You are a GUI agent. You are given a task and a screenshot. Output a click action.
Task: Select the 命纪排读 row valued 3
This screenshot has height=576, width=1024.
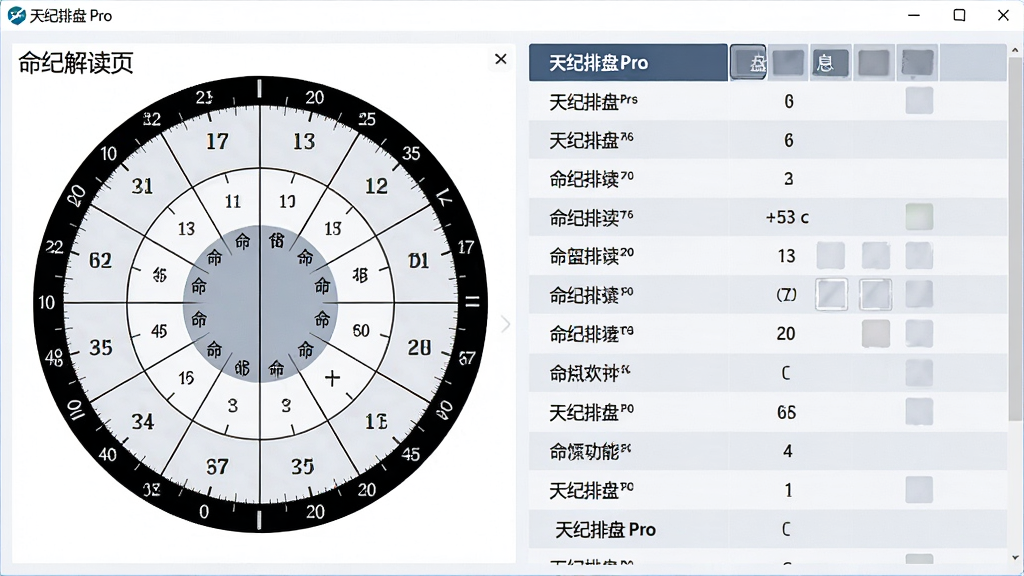[767, 178]
